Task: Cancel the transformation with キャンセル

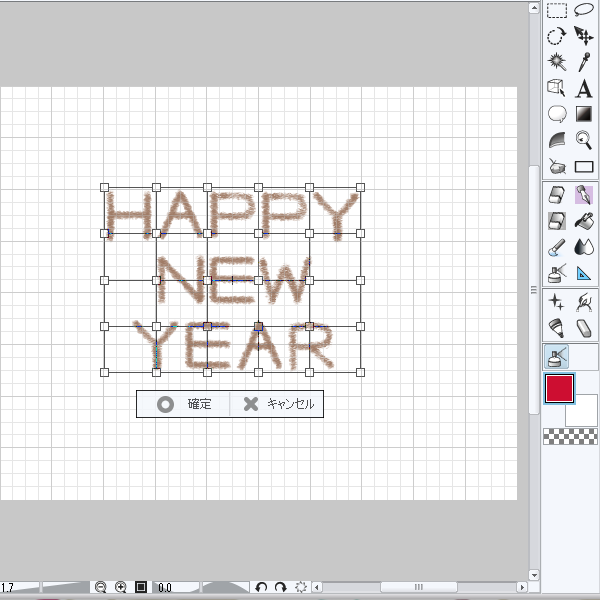Action: point(277,404)
